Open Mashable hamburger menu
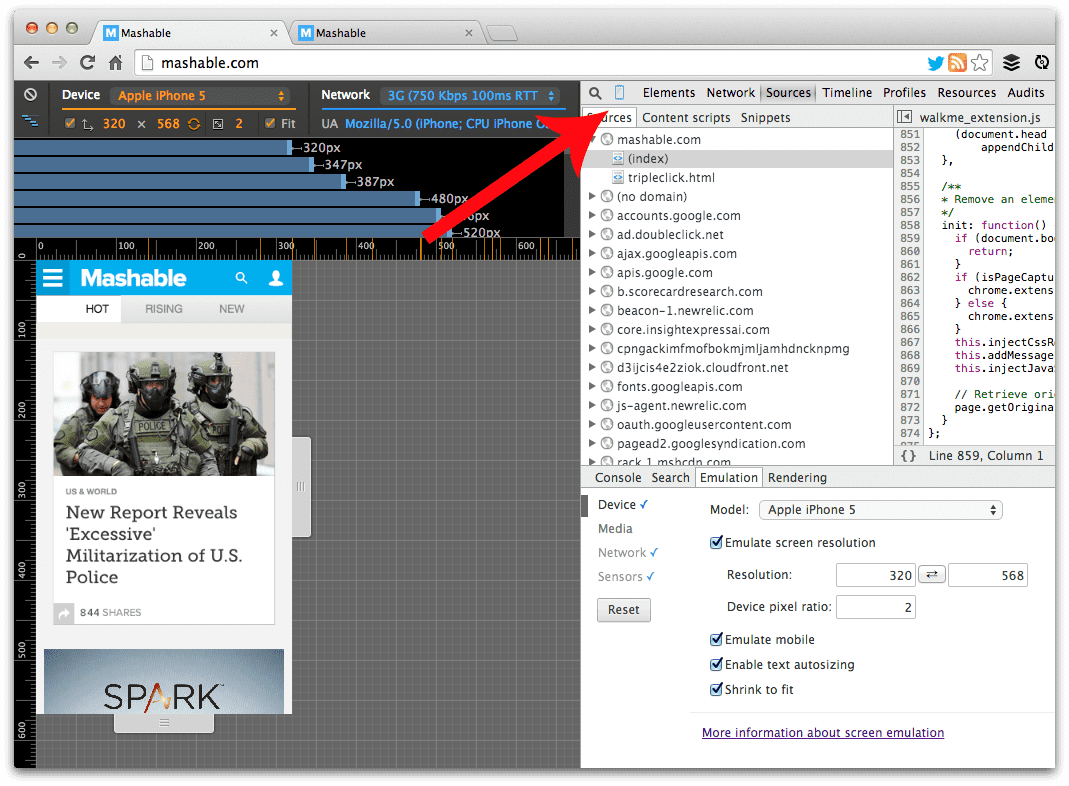 pyautogui.click(x=52, y=278)
